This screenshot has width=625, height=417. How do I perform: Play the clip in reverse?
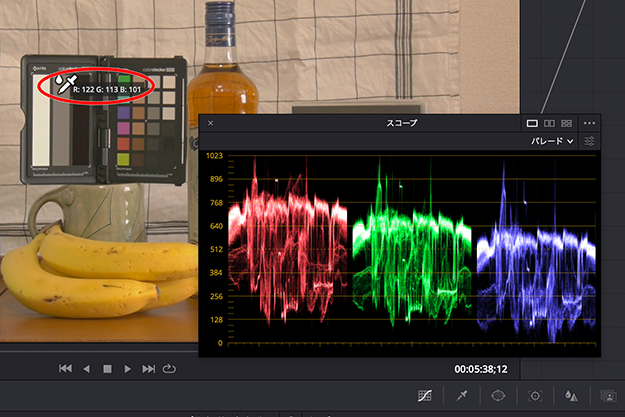point(86,369)
